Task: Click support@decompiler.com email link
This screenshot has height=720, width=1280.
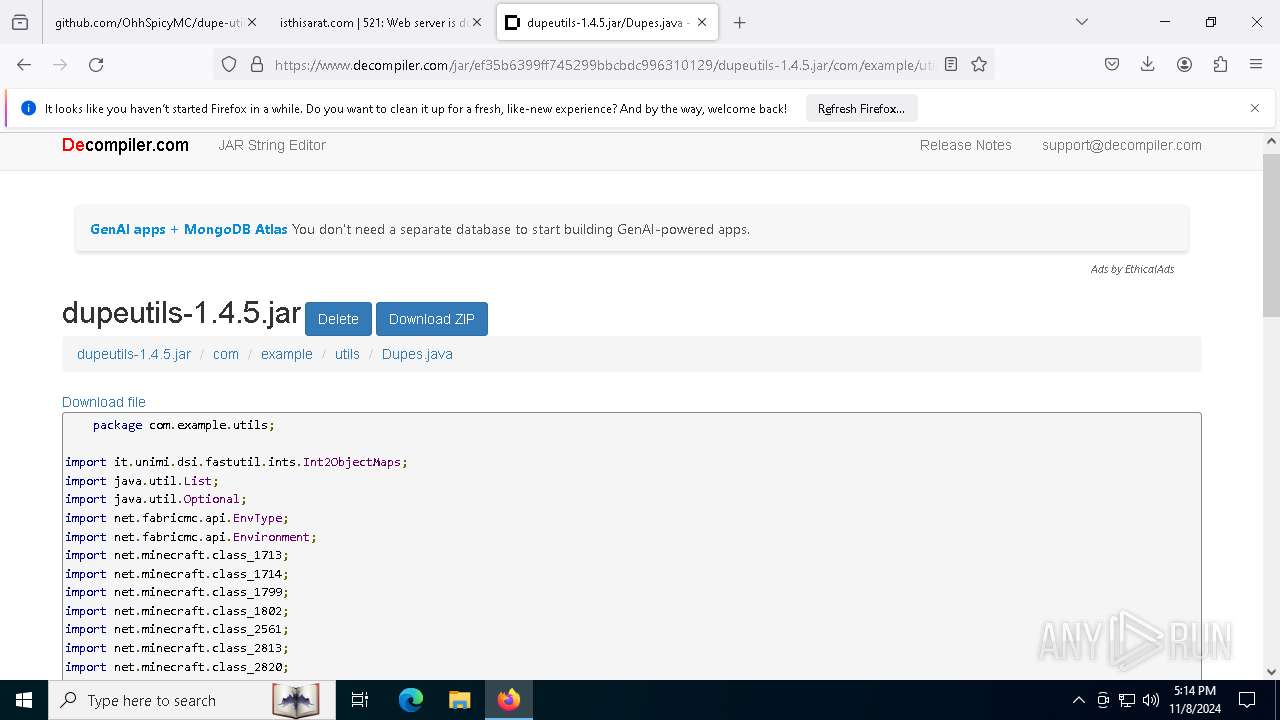Action: tap(1121, 145)
